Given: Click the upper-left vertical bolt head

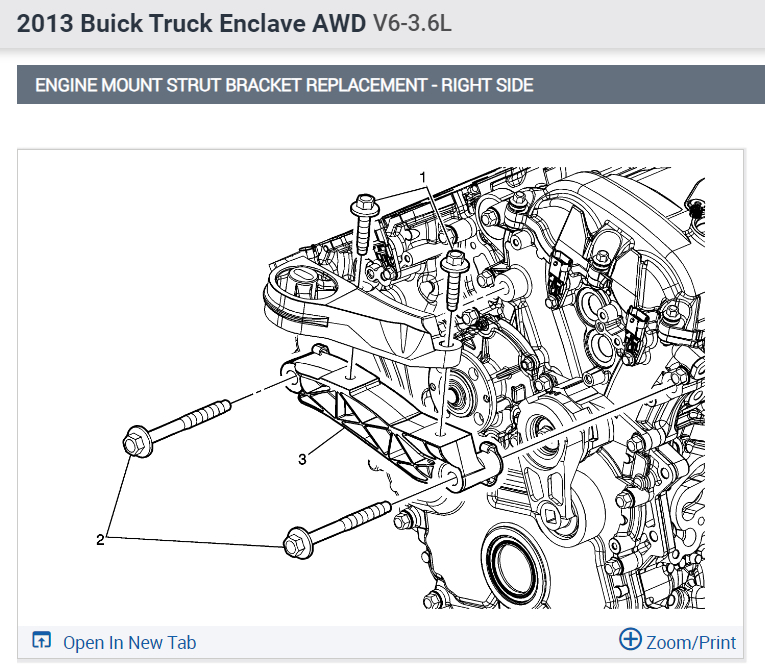Looking at the screenshot, I should [x=364, y=205].
